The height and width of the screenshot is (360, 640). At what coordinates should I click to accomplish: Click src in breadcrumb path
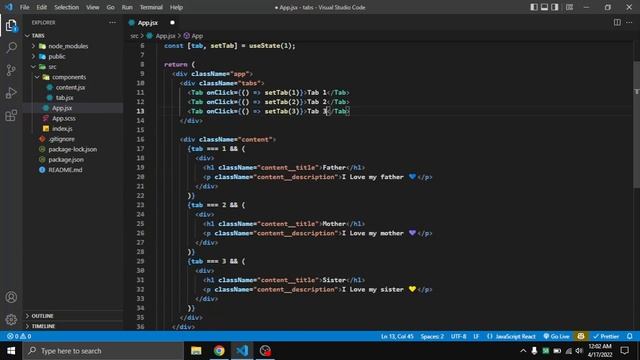[x=134, y=36]
